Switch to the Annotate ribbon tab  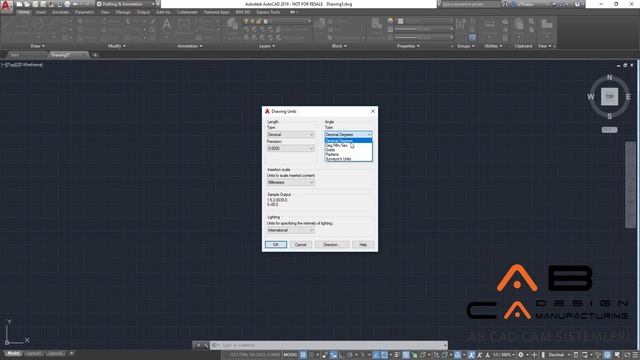[x=60, y=12]
